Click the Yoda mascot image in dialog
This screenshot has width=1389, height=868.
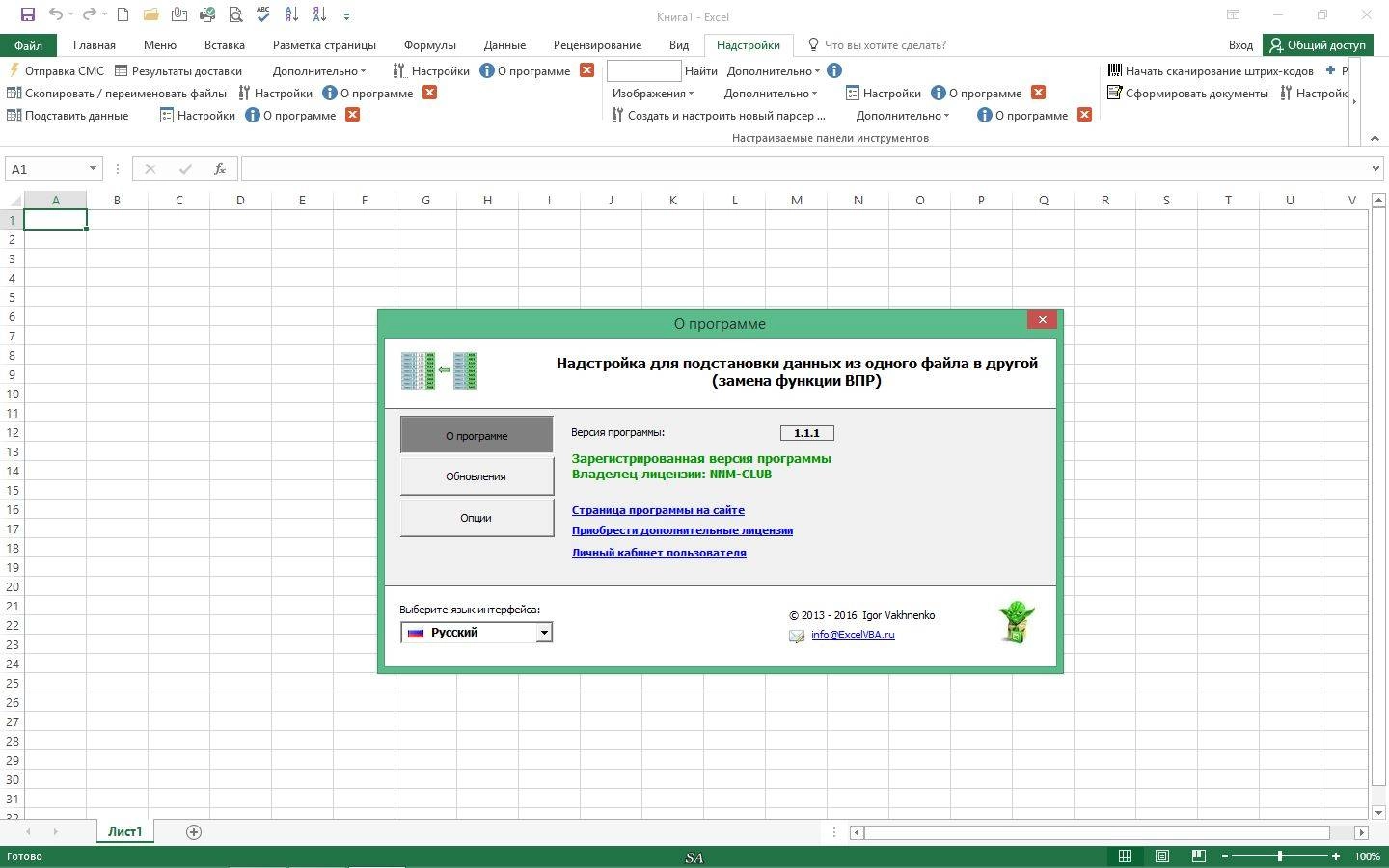click(1016, 622)
